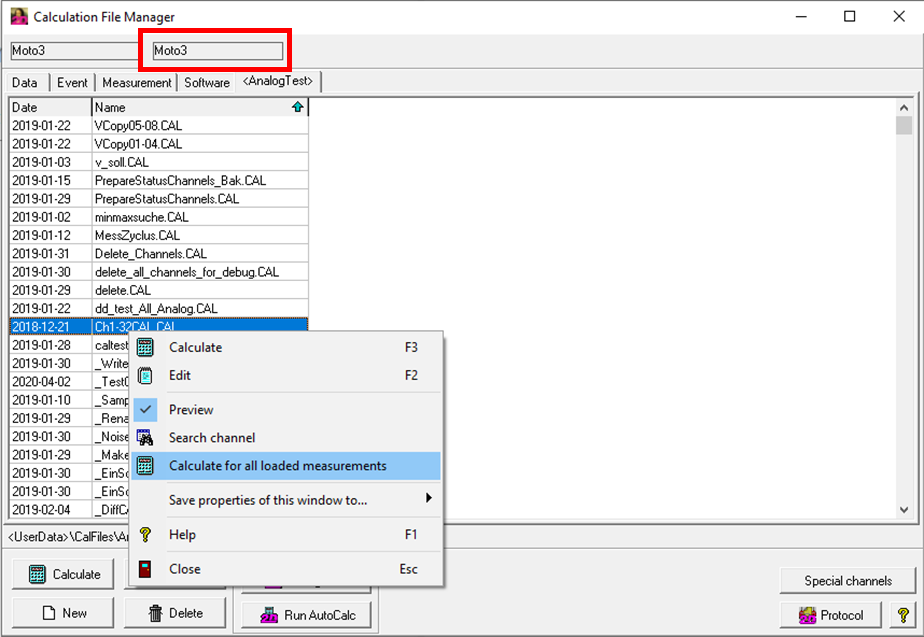The image size is (924, 637).
Task: Click the Edit icon in context menu
Action: click(x=145, y=375)
